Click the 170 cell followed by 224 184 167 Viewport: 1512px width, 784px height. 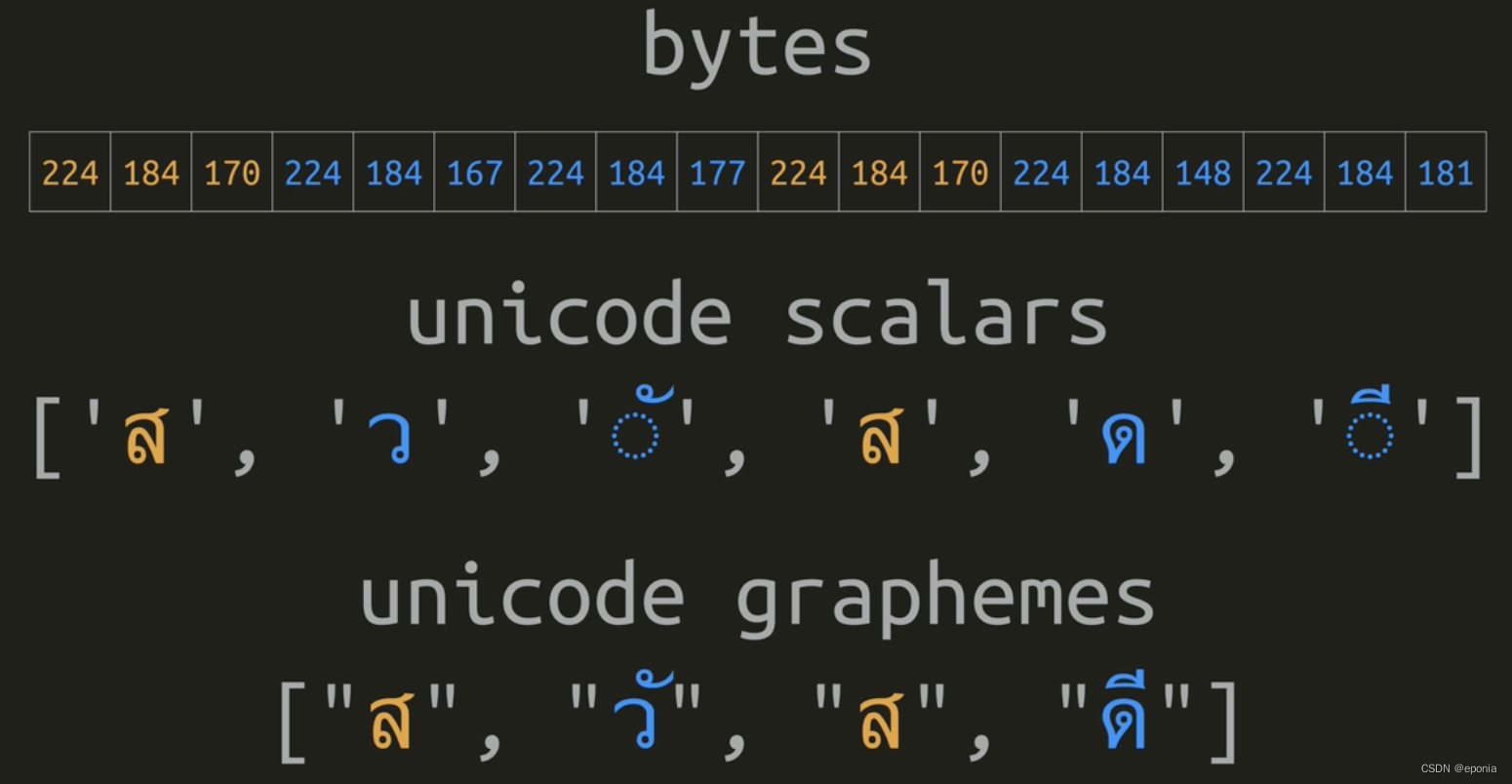pos(232,172)
